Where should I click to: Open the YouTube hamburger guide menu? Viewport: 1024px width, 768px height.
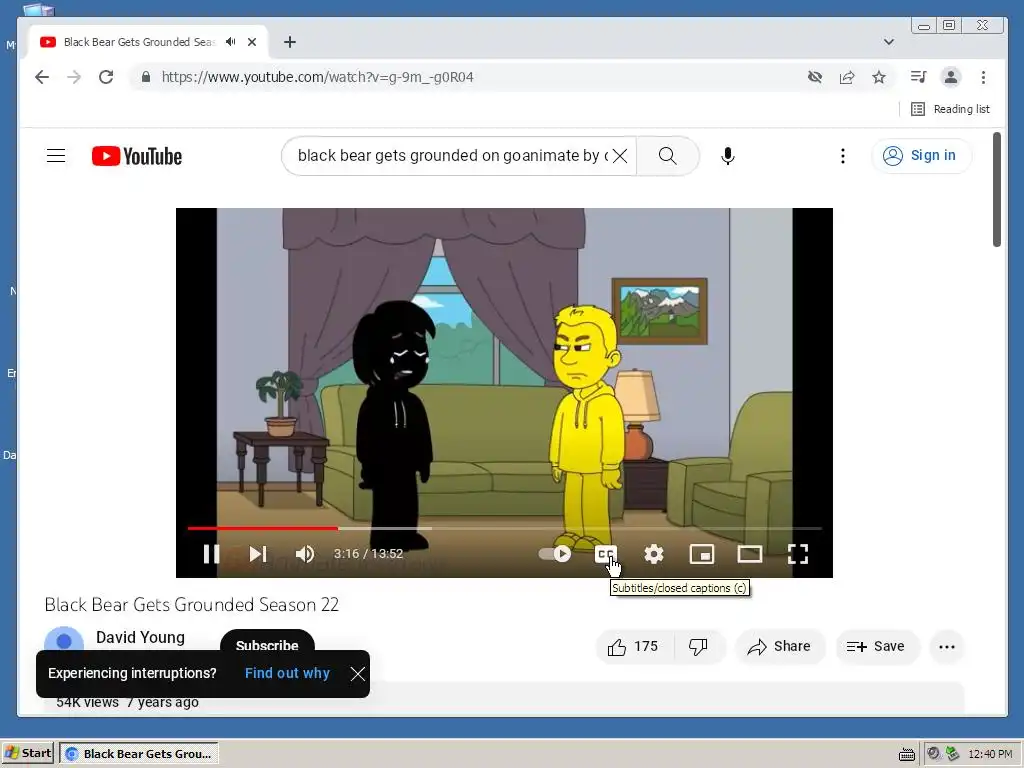point(56,155)
